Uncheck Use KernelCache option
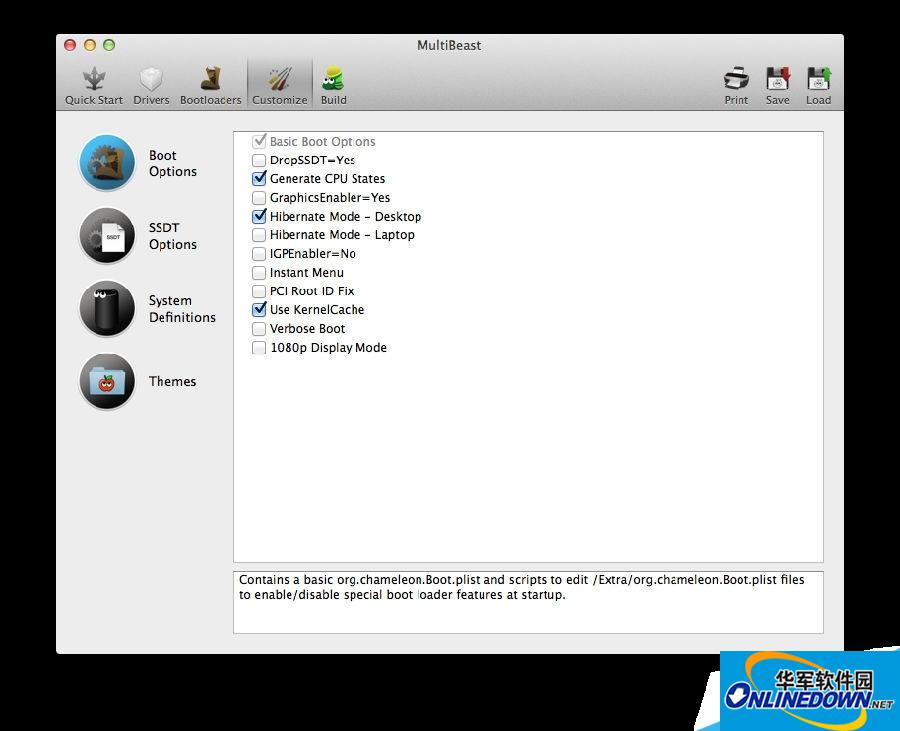Viewport: 900px width, 731px height. (260, 310)
